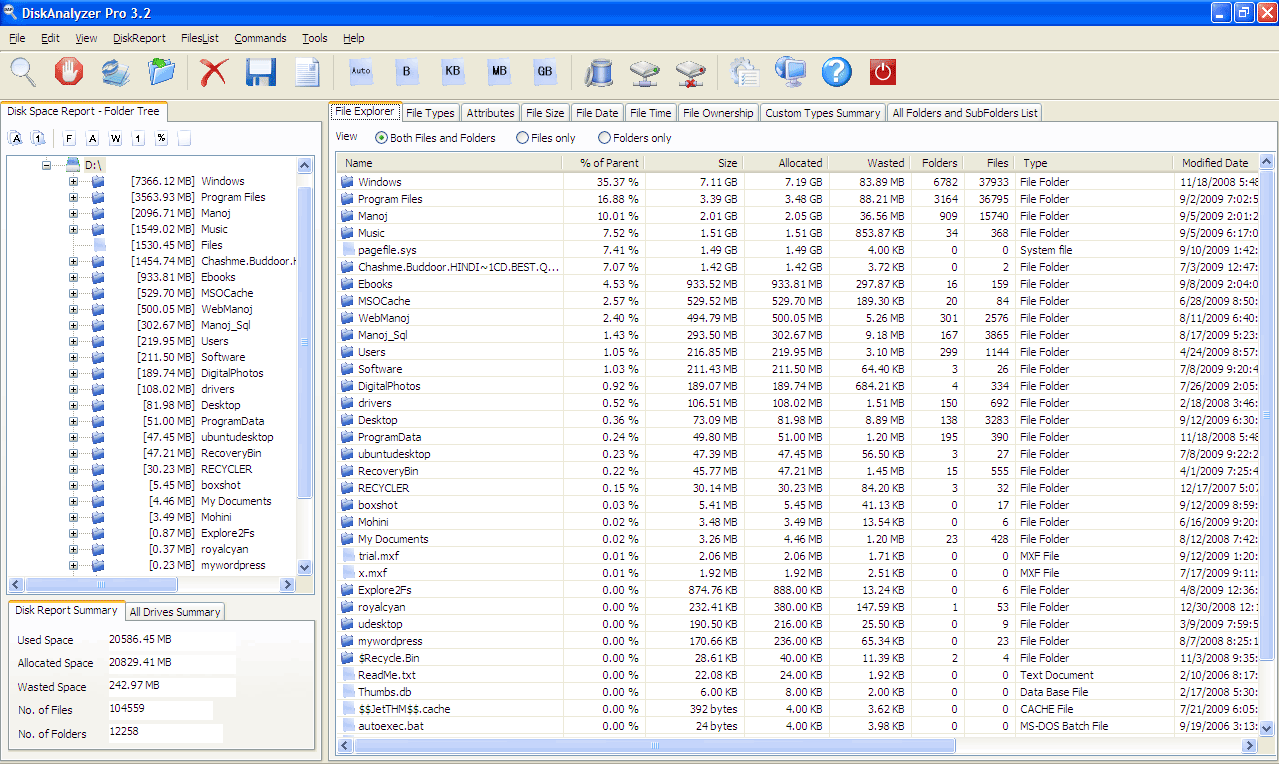Click the floppy disk save icon
This screenshot has height=764, width=1279.
(261, 72)
